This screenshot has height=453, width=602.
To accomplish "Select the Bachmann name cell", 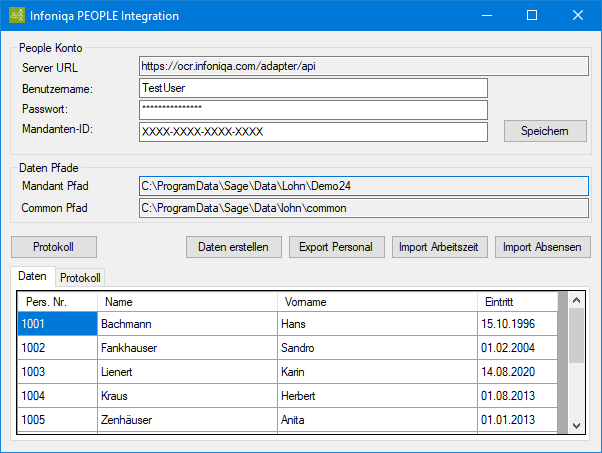I will (187, 324).
